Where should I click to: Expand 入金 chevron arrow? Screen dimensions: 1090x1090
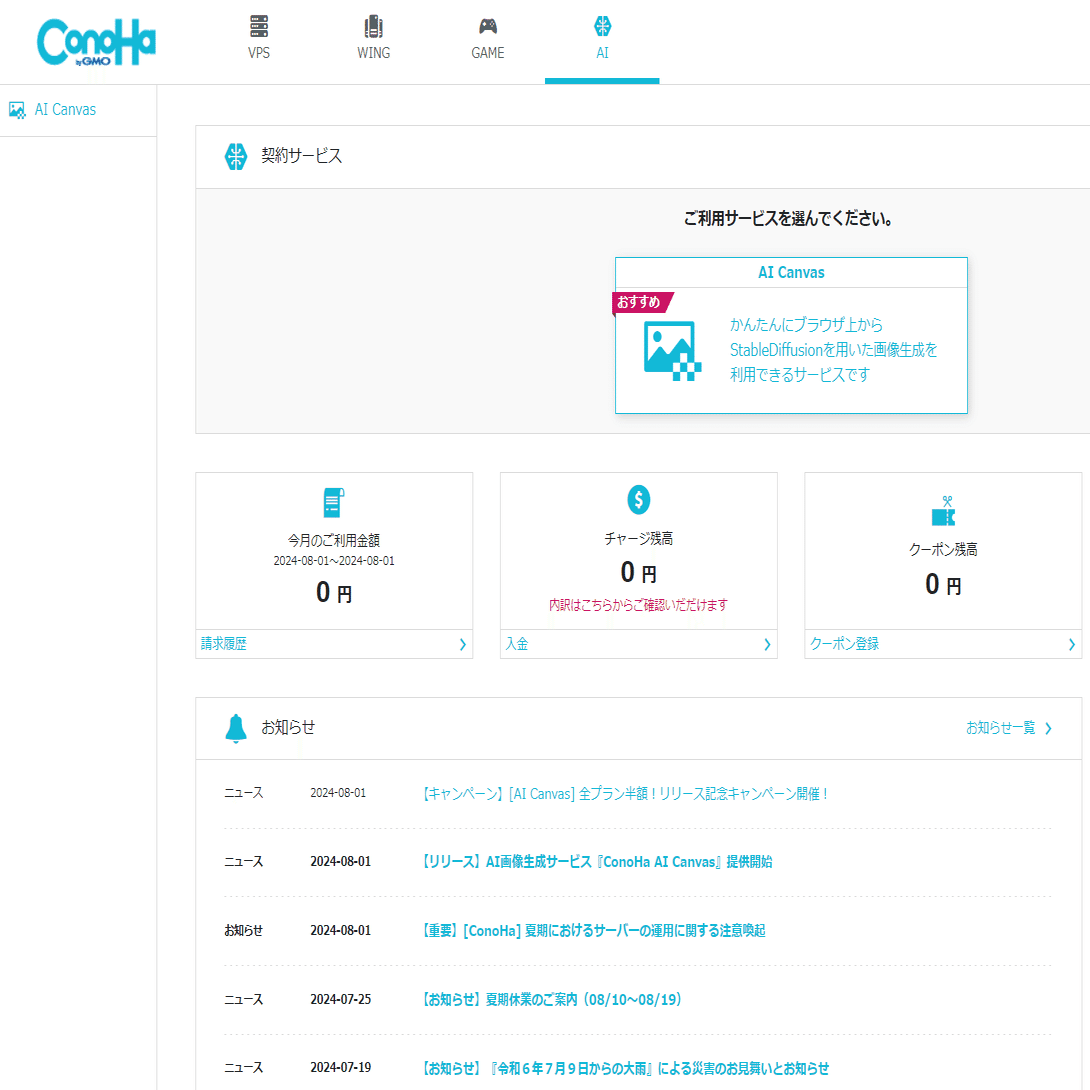click(x=767, y=644)
